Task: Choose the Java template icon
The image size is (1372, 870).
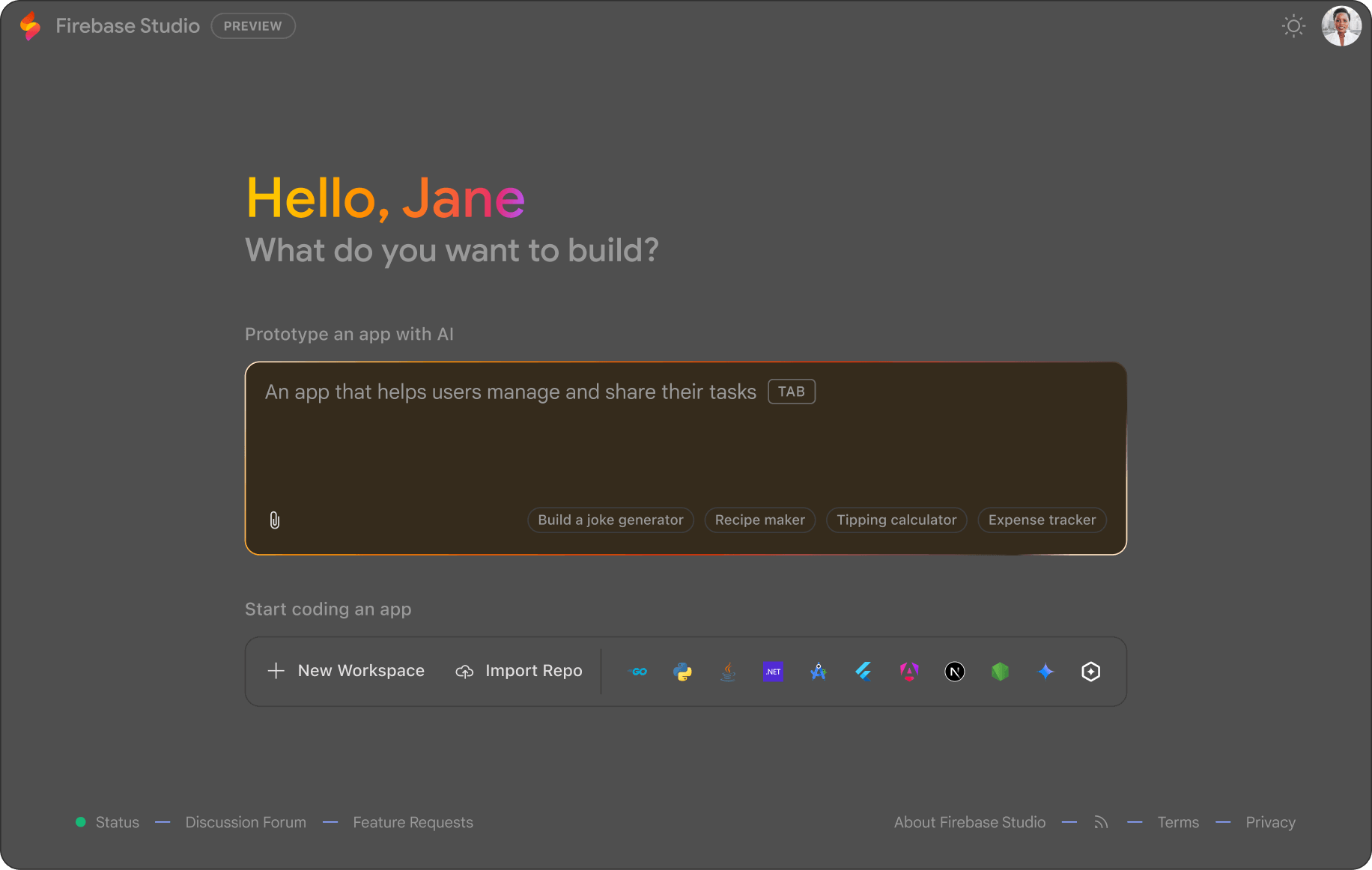Action: click(728, 672)
